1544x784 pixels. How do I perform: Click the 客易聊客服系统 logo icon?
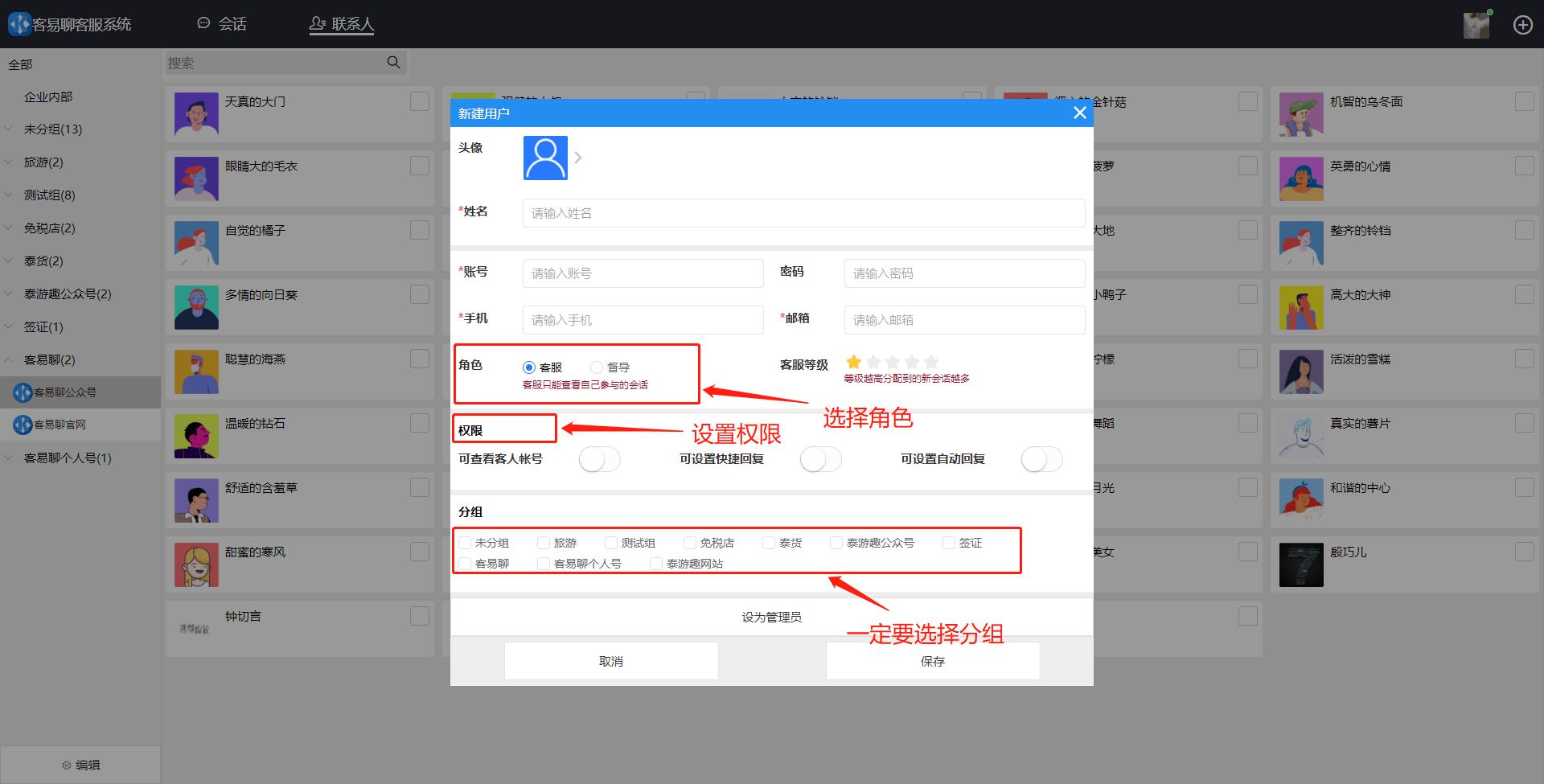tap(18, 23)
